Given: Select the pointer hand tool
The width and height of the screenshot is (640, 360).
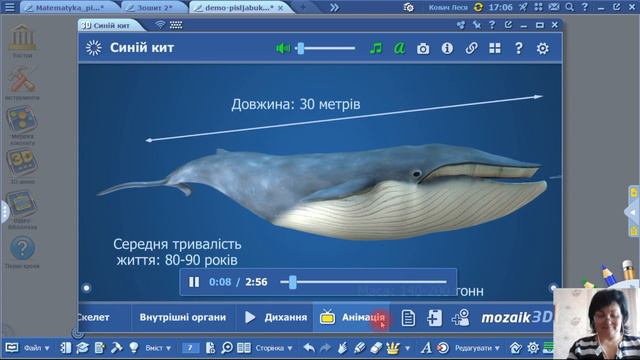Looking at the screenshot, I should (342, 348).
